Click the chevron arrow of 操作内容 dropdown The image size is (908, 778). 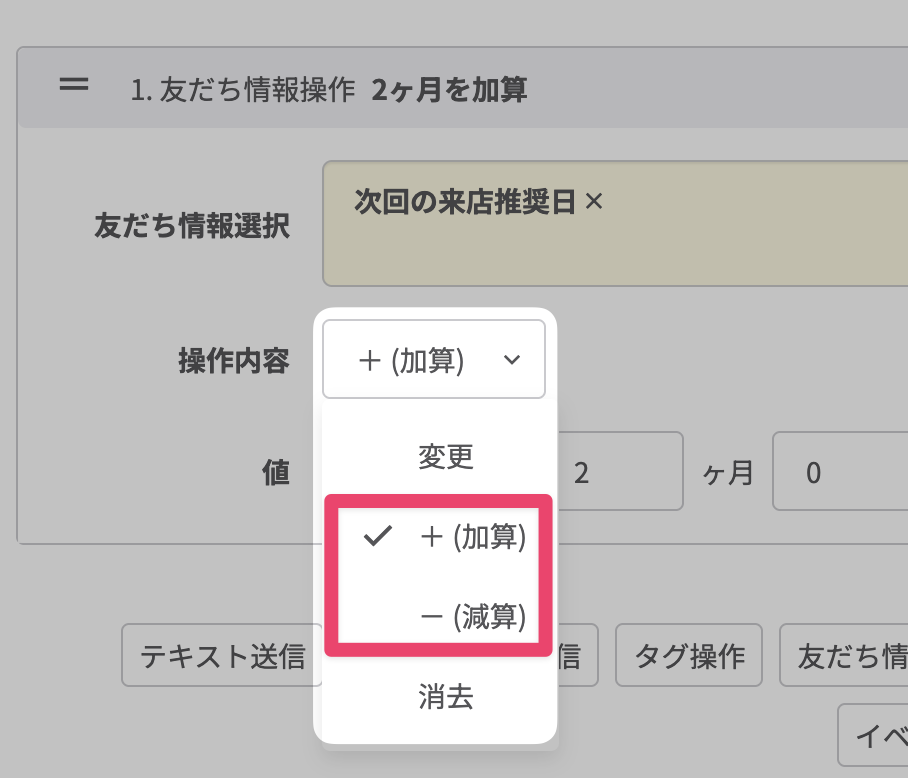(x=512, y=360)
